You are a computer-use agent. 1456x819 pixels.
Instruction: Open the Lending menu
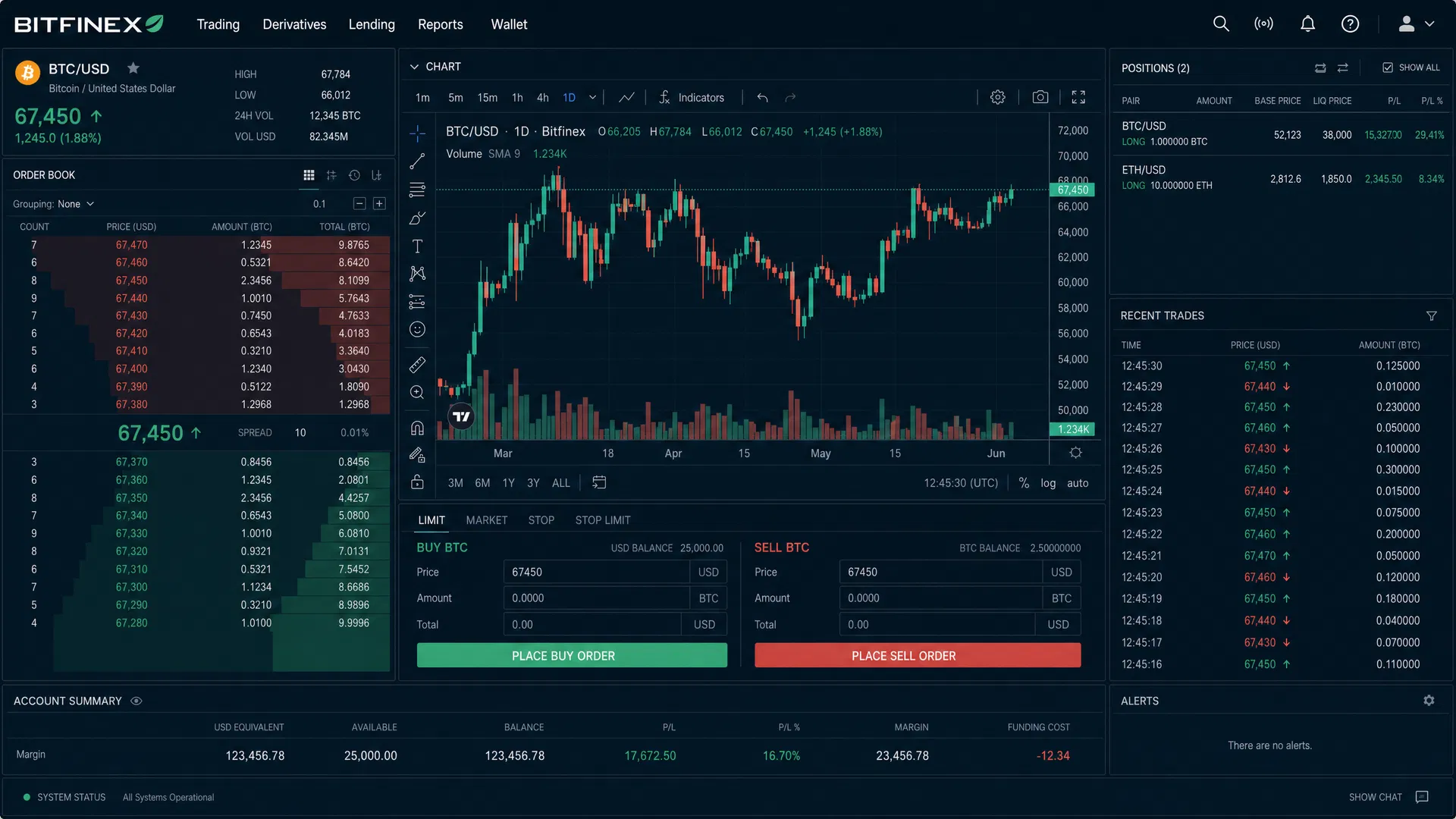372,24
